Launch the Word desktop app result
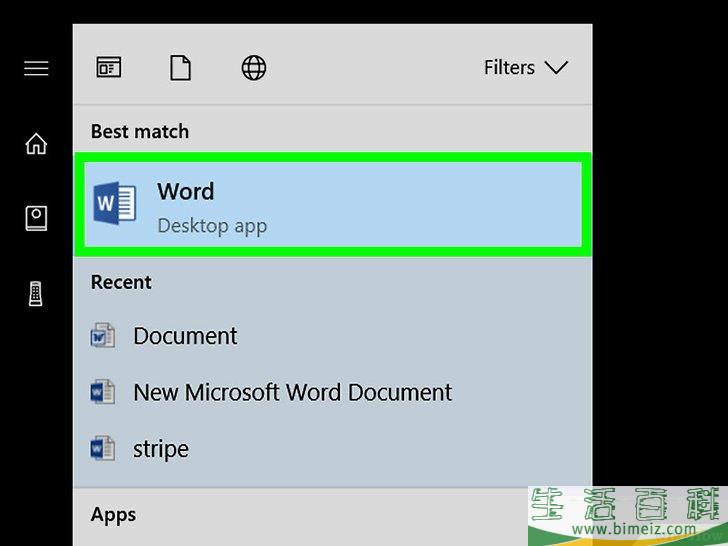Screen dimensions: 728x546 (333, 204)
